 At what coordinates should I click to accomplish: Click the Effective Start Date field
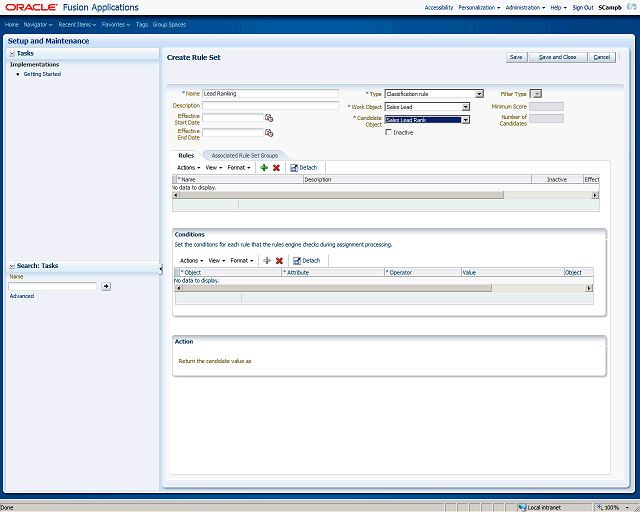[233, 118]
